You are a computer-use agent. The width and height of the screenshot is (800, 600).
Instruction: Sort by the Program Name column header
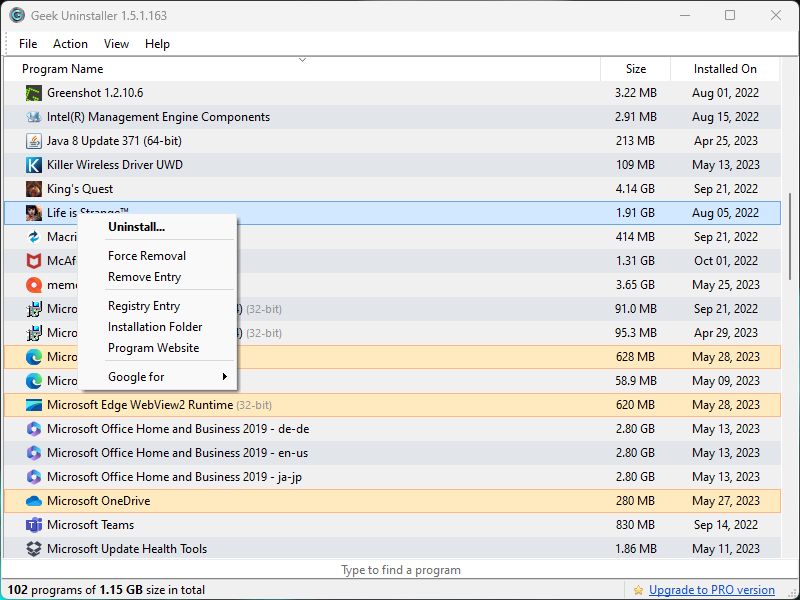pos(302,69)
